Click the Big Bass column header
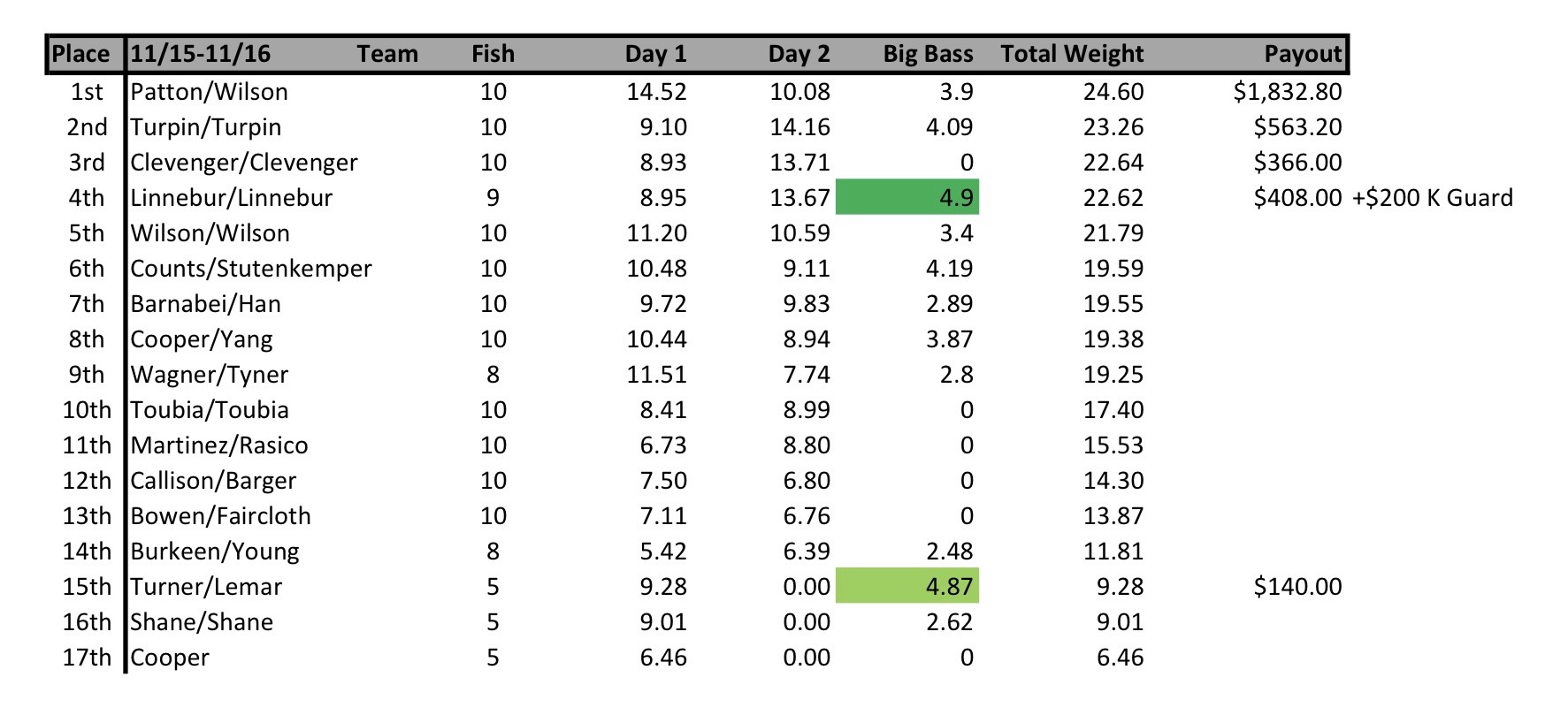 tap(928, 54)
